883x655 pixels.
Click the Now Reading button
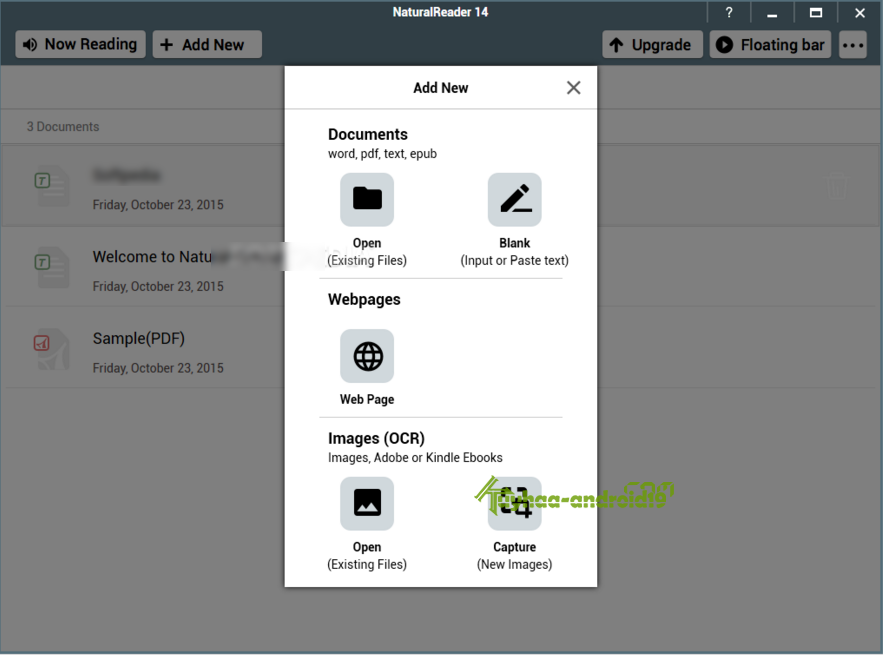pyautogui.click(x=81, y=44)
